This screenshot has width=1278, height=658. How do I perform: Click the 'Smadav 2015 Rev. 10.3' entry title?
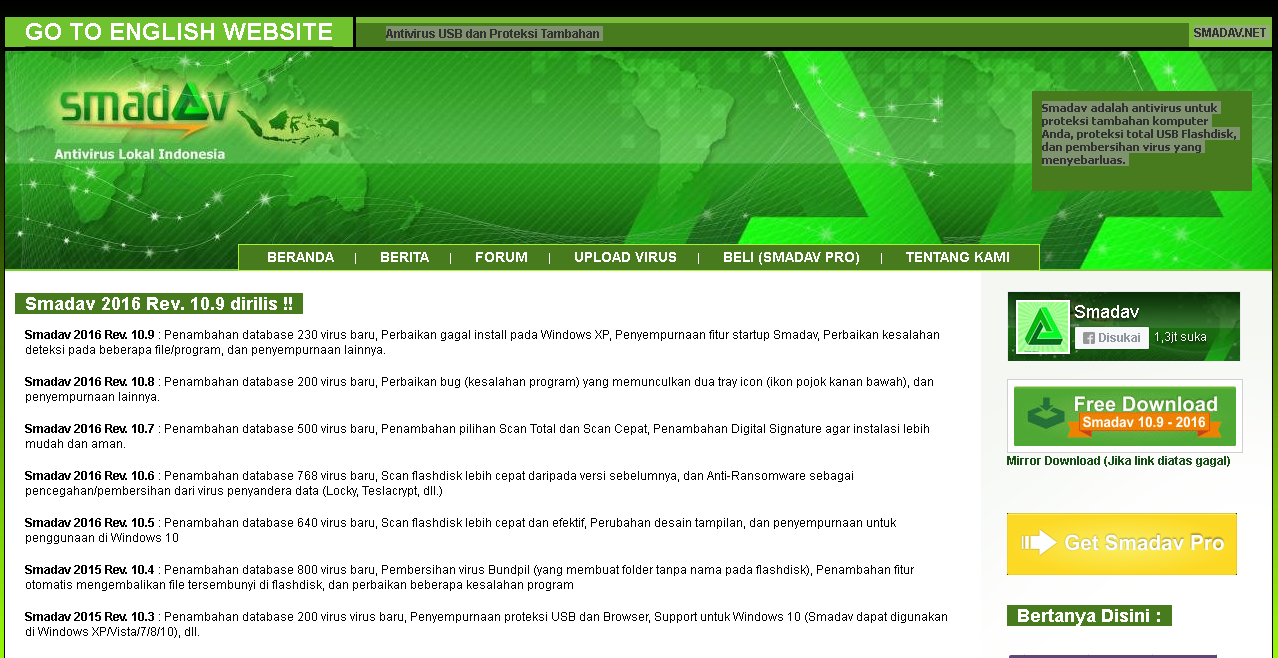point(90,617)
